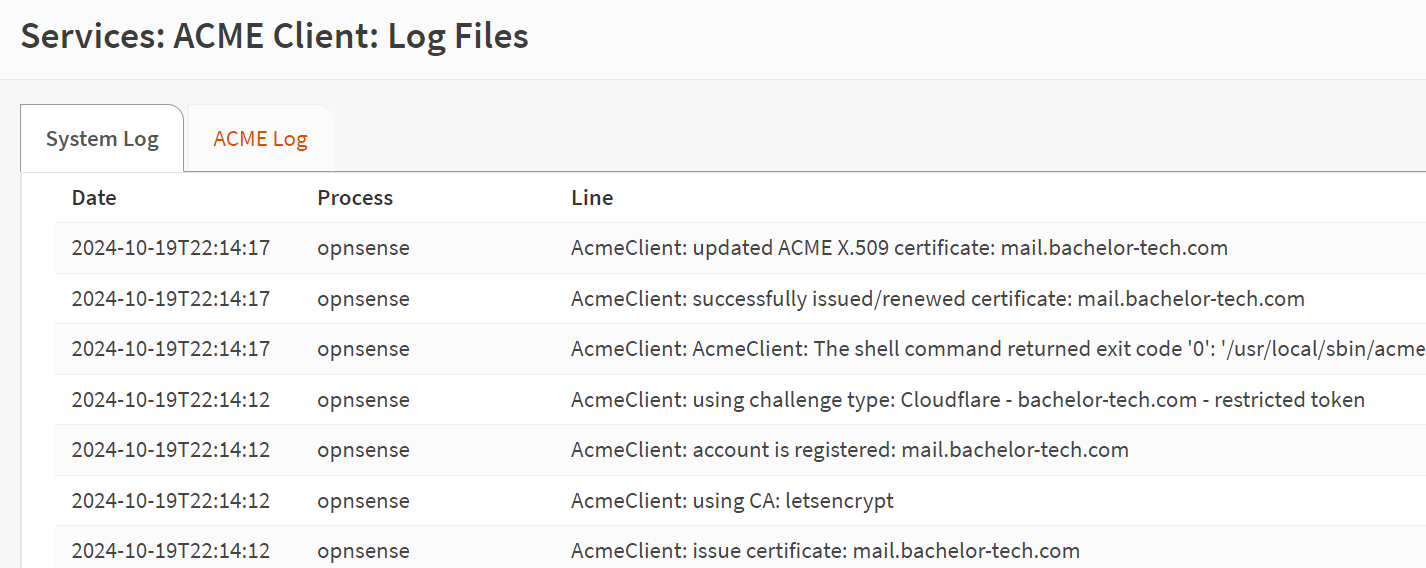1426x568 pixels.
Task: Select the updated ACME X.509 certificate log line
Action: (x=741, y=248)
